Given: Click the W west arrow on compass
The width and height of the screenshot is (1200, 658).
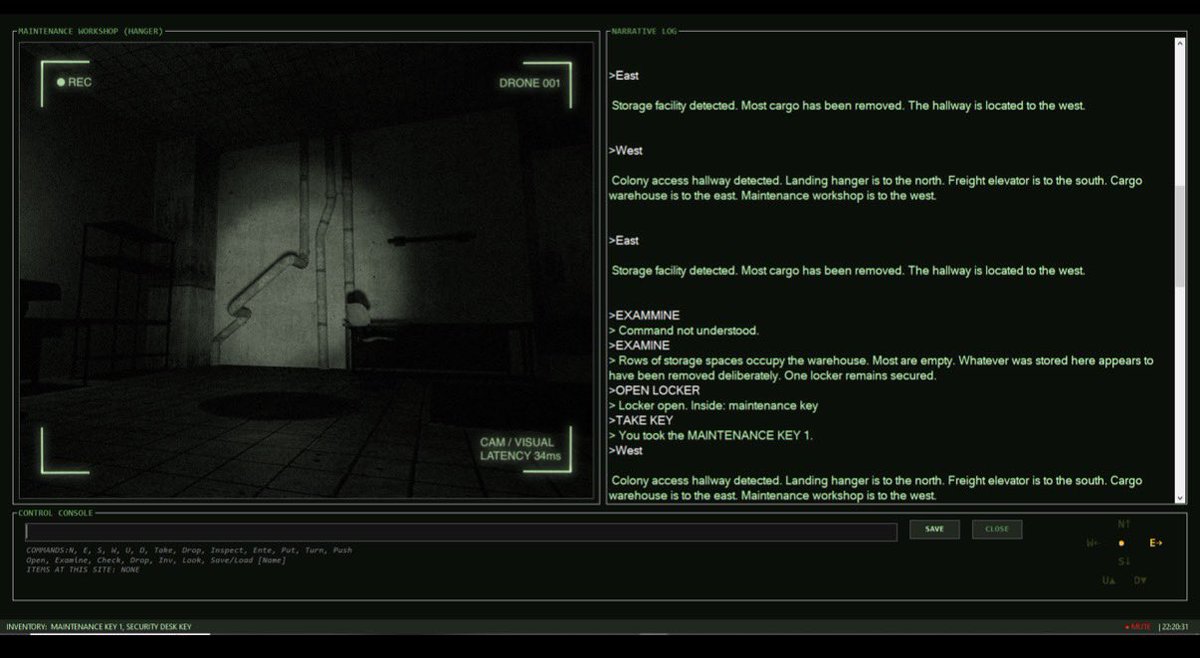Looking at the screenshot, I should coord(1092,543).
